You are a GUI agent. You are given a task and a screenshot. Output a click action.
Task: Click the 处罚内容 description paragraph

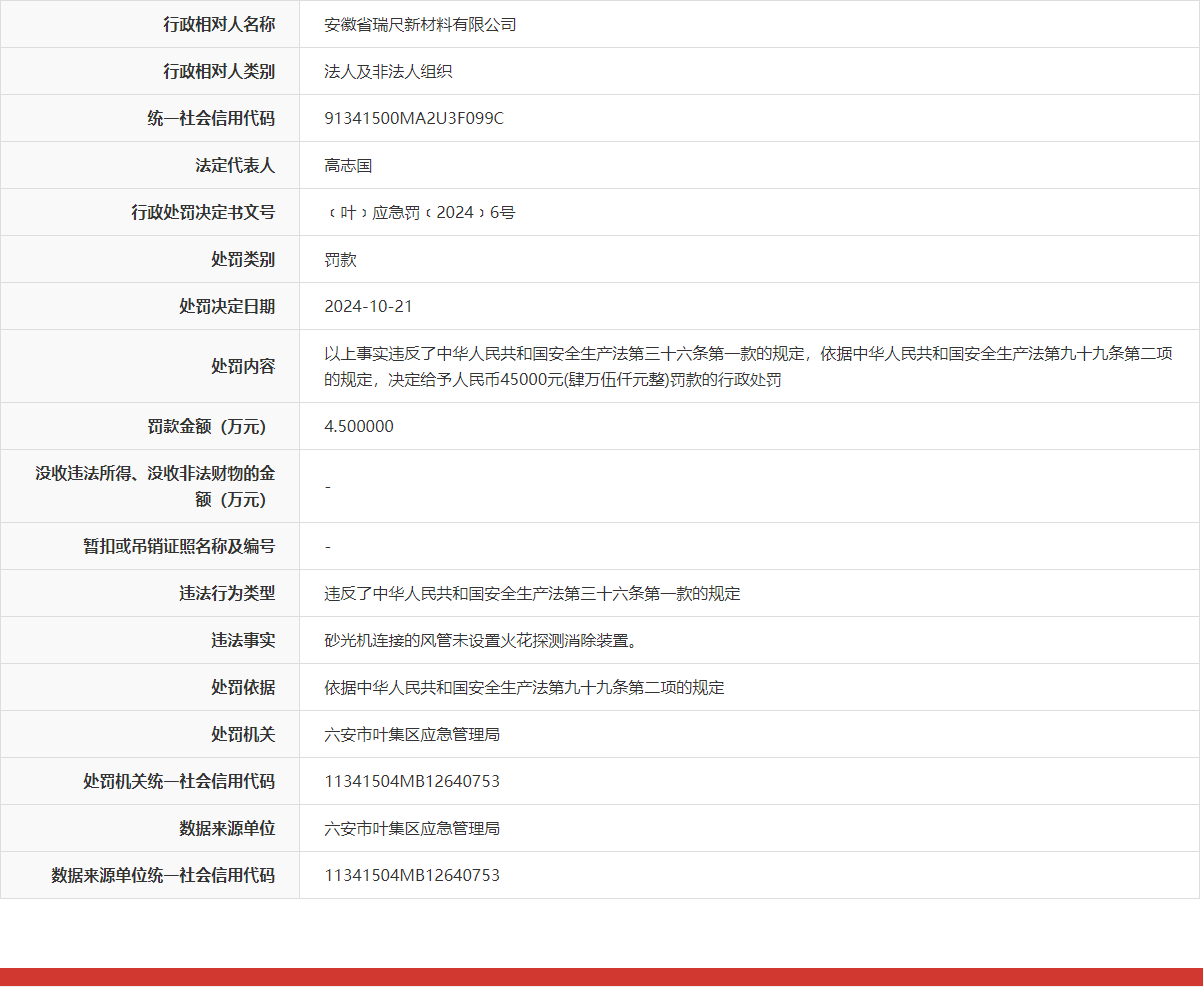click(x=748, y=366)
